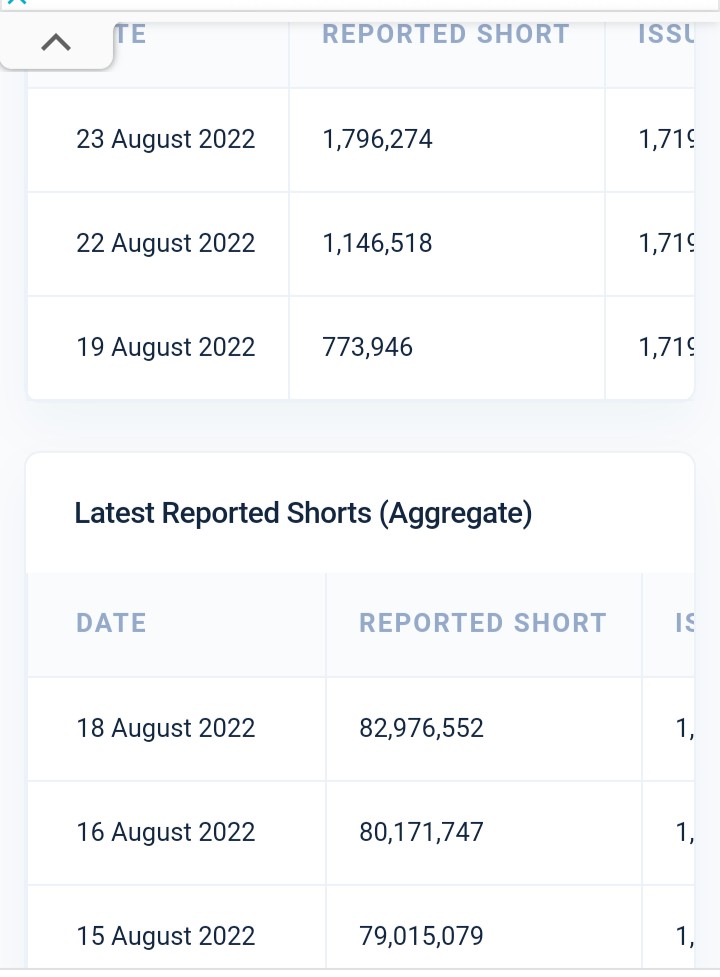Viewport: 720px width, 977px height.
Task: Select the 15 August 2022 row date
Action: (x=166, y=936)
